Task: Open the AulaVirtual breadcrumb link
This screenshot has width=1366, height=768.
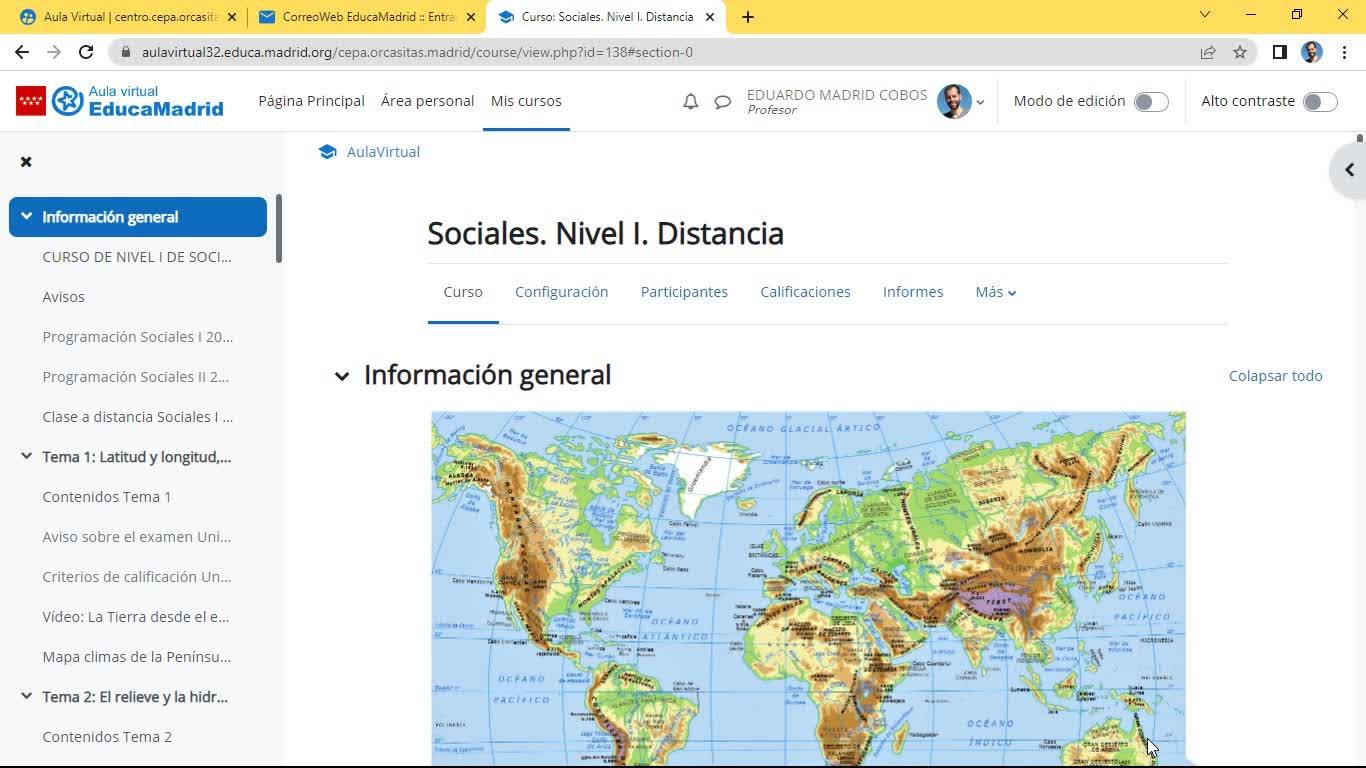Action: 383,152
